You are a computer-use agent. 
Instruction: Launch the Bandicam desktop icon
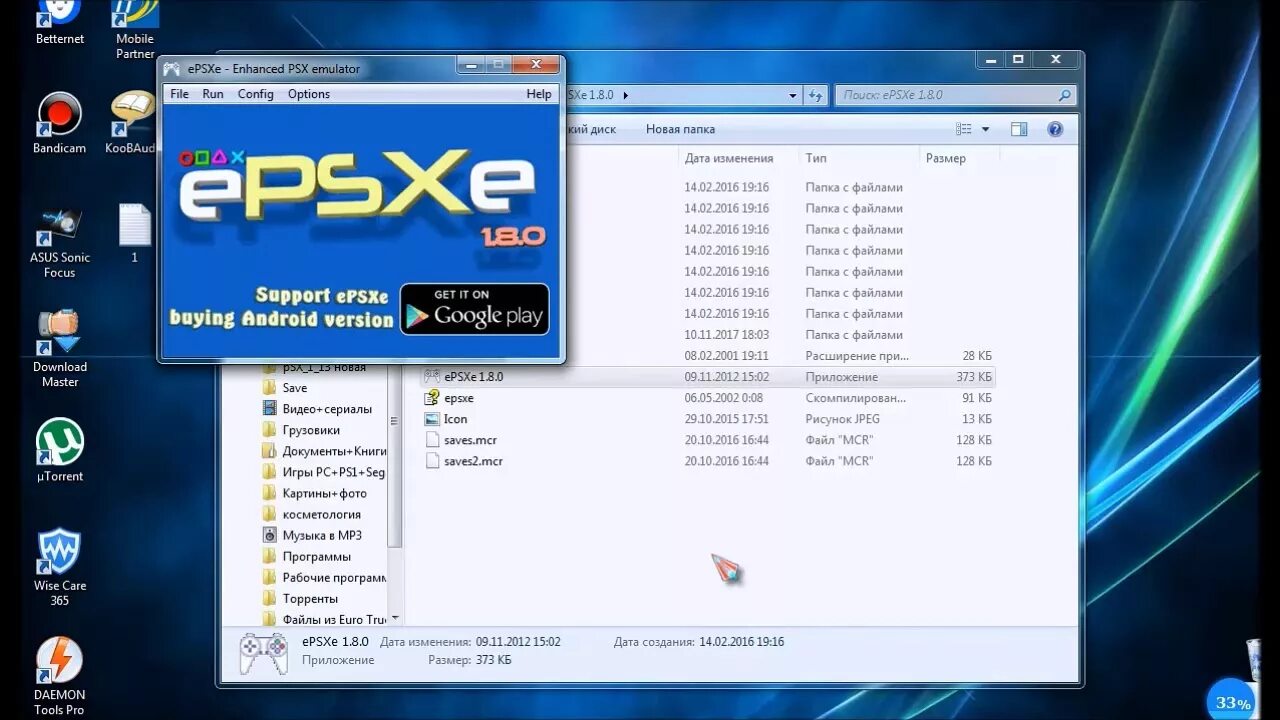coord(59,123)
